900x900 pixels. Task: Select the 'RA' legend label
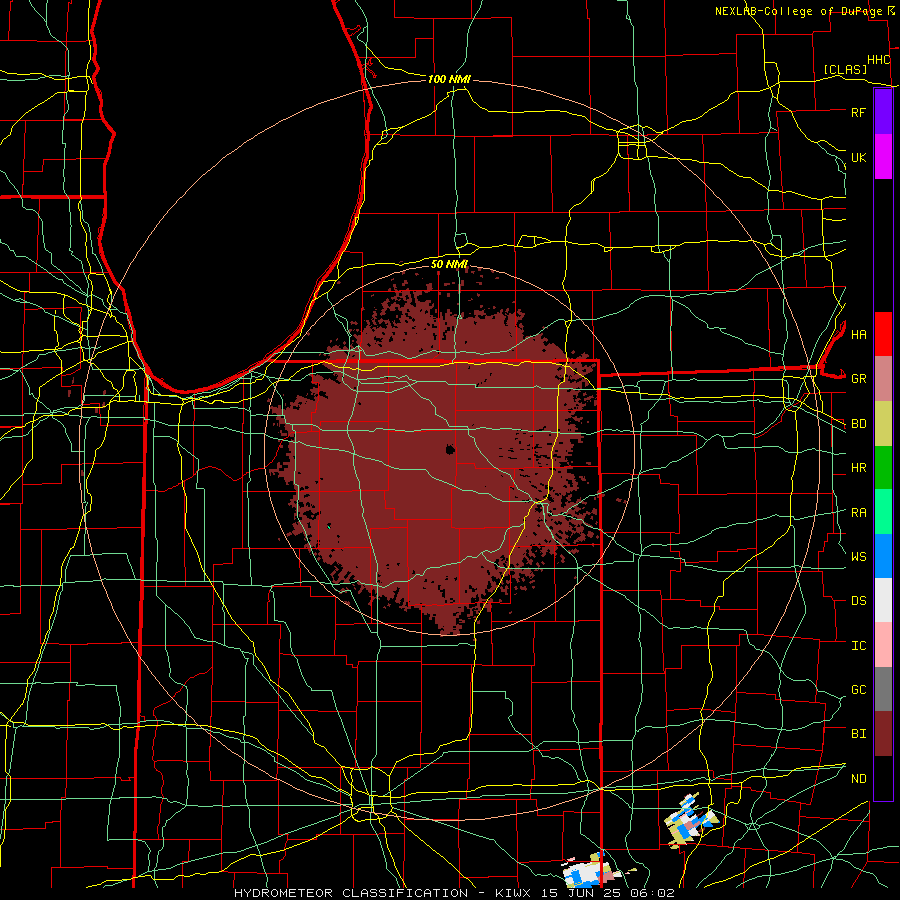point(858,513)
